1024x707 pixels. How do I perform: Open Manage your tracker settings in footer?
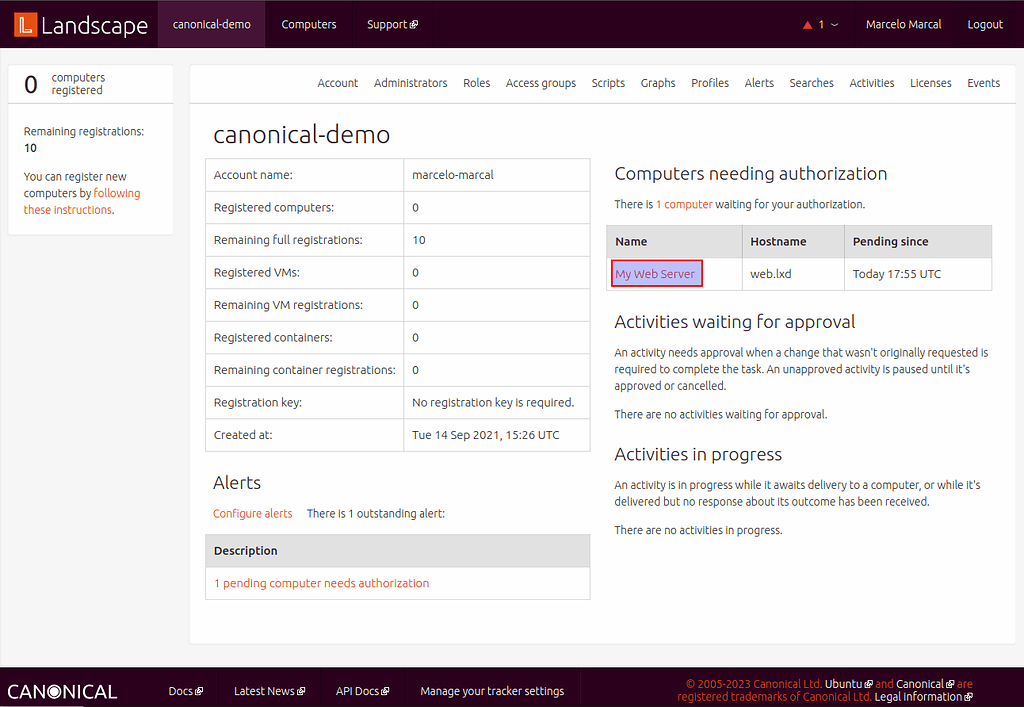pyautogui.click(x=491, y=690)
